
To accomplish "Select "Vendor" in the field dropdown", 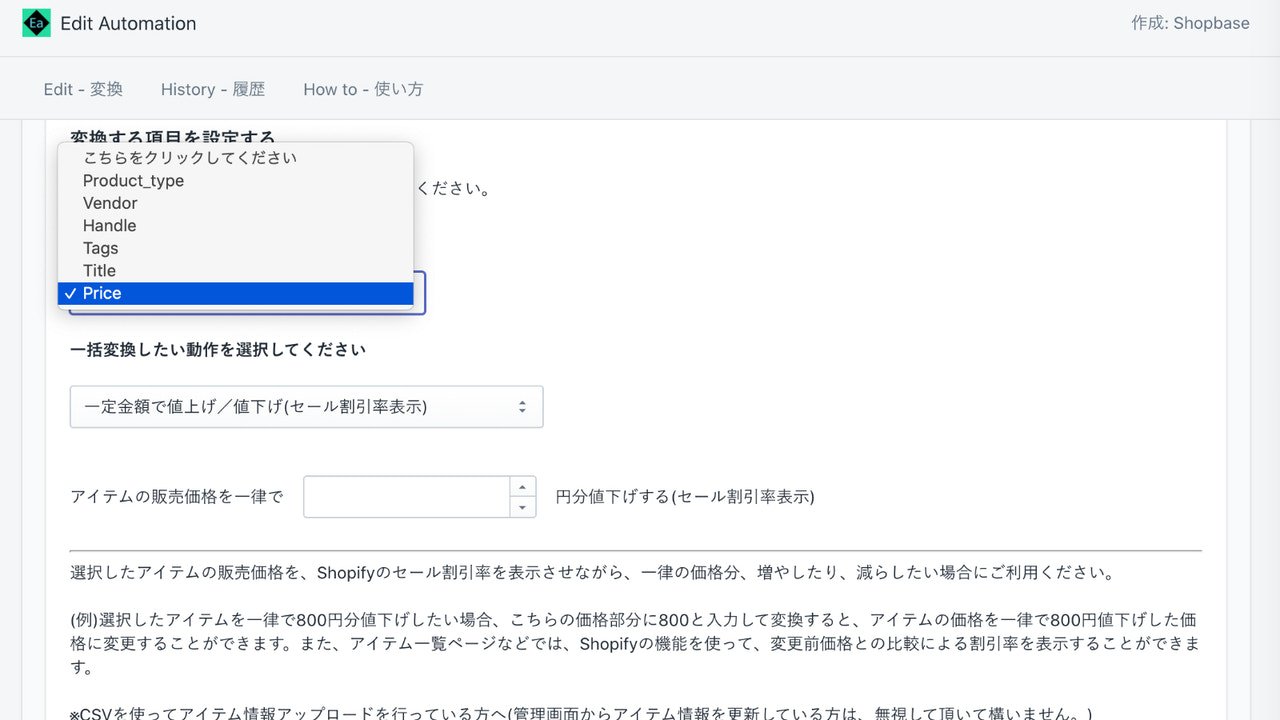I will tap(110, 203).
